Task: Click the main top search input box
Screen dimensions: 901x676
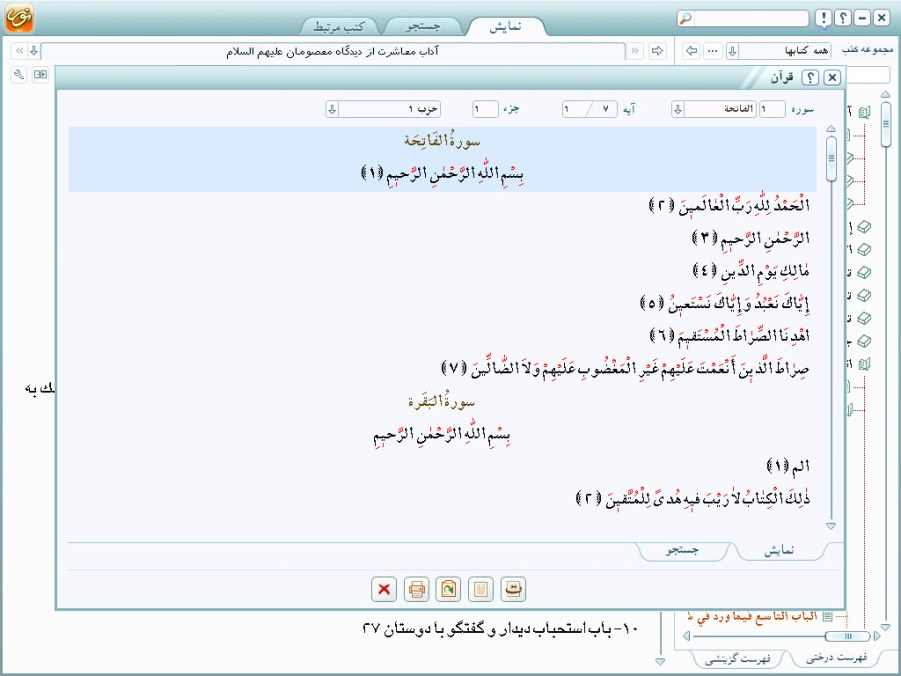Action: pyautogui.click(x=751, y=18)
